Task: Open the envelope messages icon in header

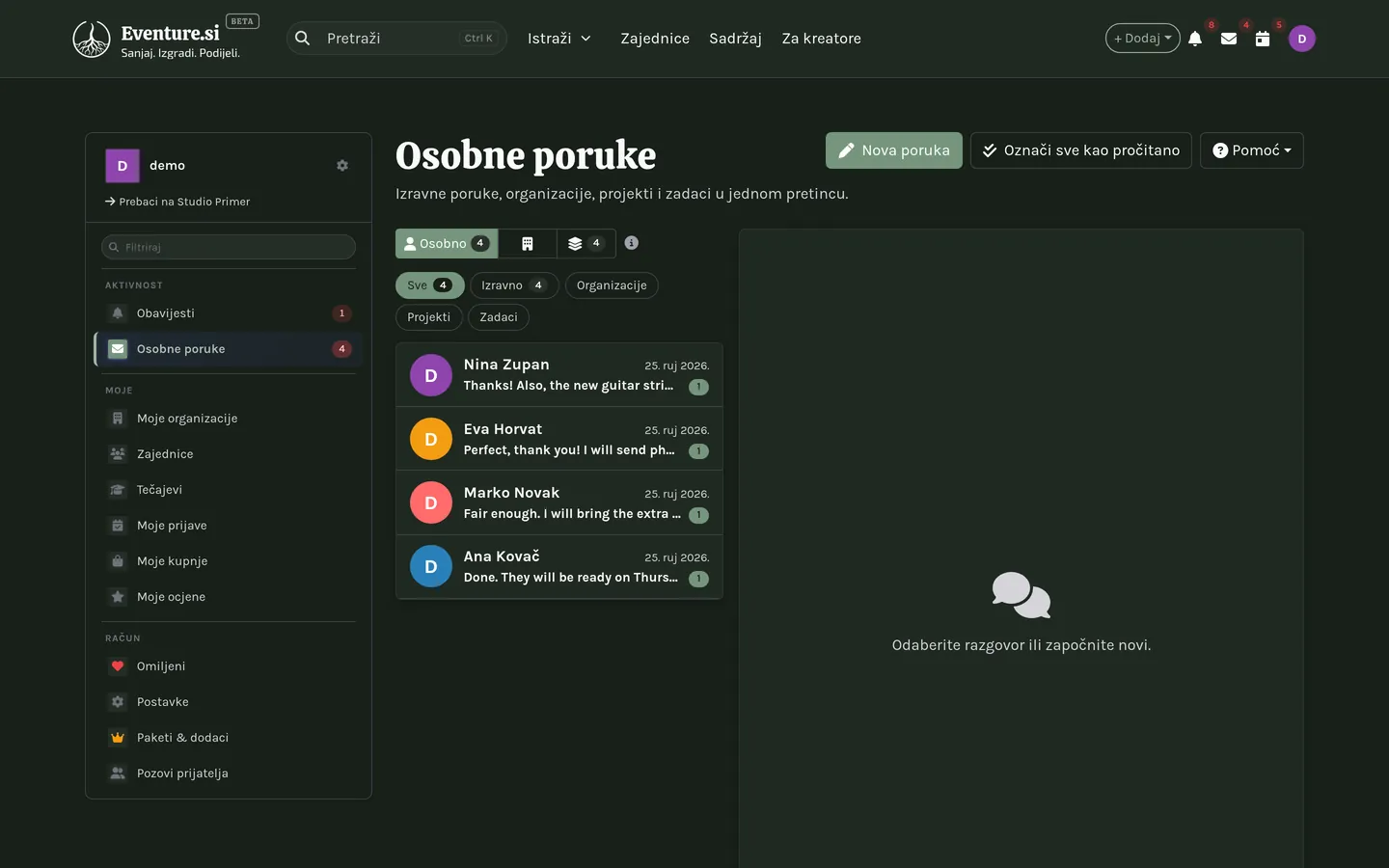Action: [1229, 39]
